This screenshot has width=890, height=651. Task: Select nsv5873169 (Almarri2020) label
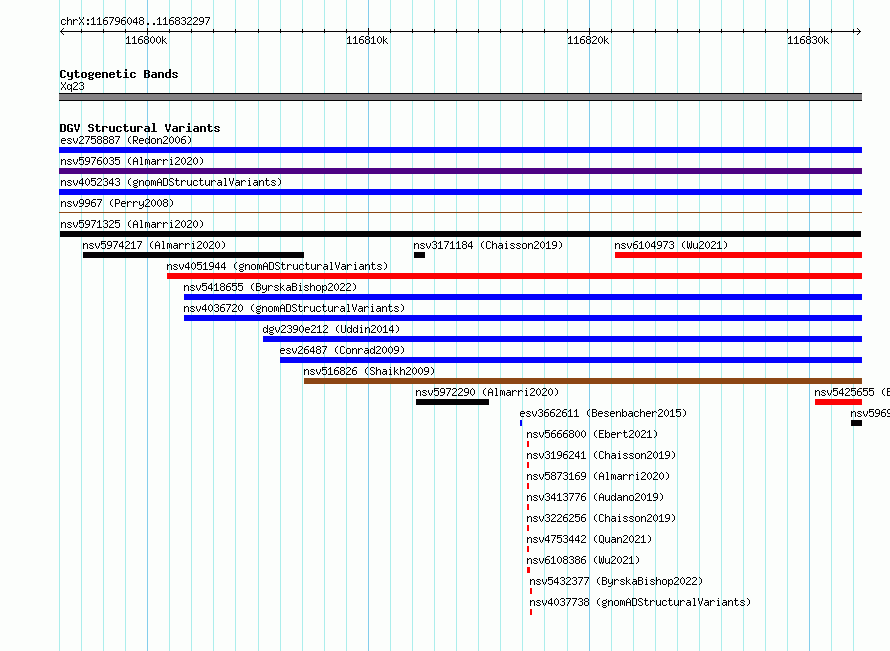598,476
